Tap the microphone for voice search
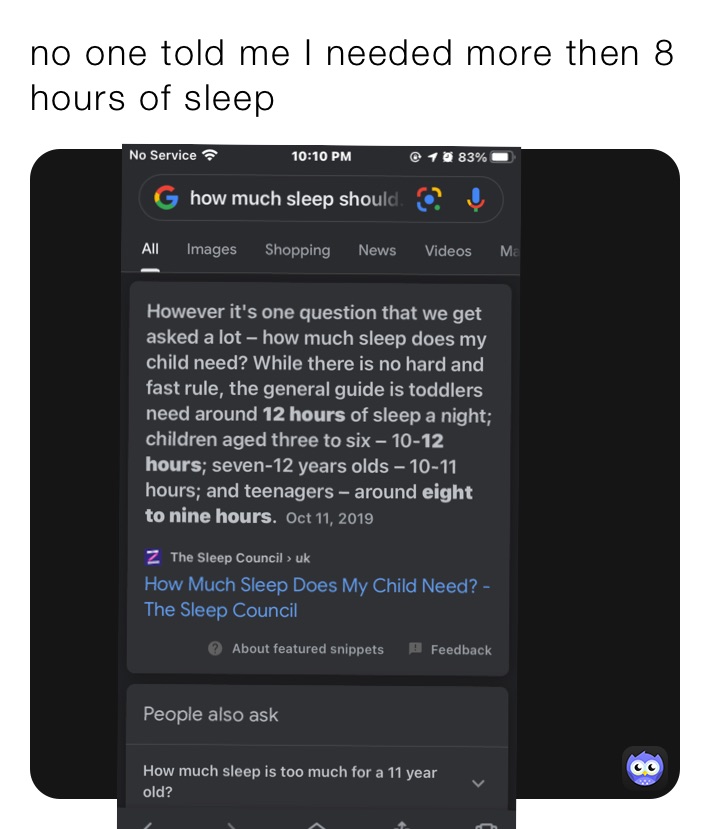710x829 pixels. pyautogui.click(x=477, y=198)
